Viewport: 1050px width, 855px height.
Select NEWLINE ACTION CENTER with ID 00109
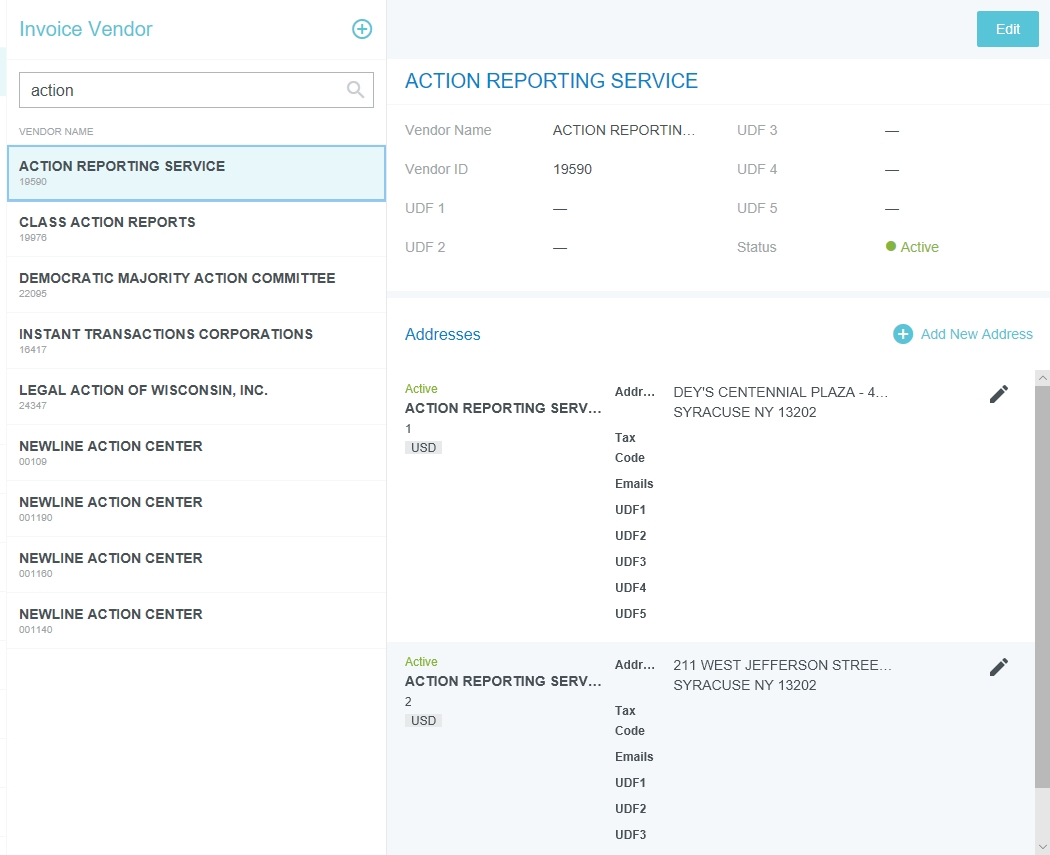click(x=196, y=453)
